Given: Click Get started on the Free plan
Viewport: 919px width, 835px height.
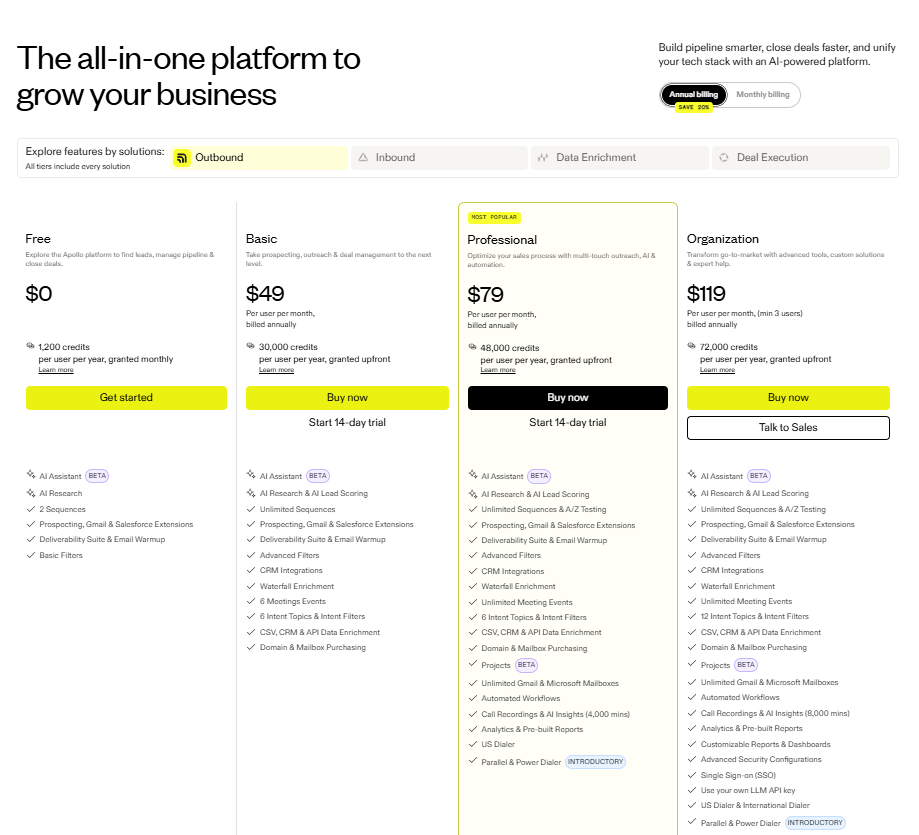Looking at the screenshot, I should point(126,398).
